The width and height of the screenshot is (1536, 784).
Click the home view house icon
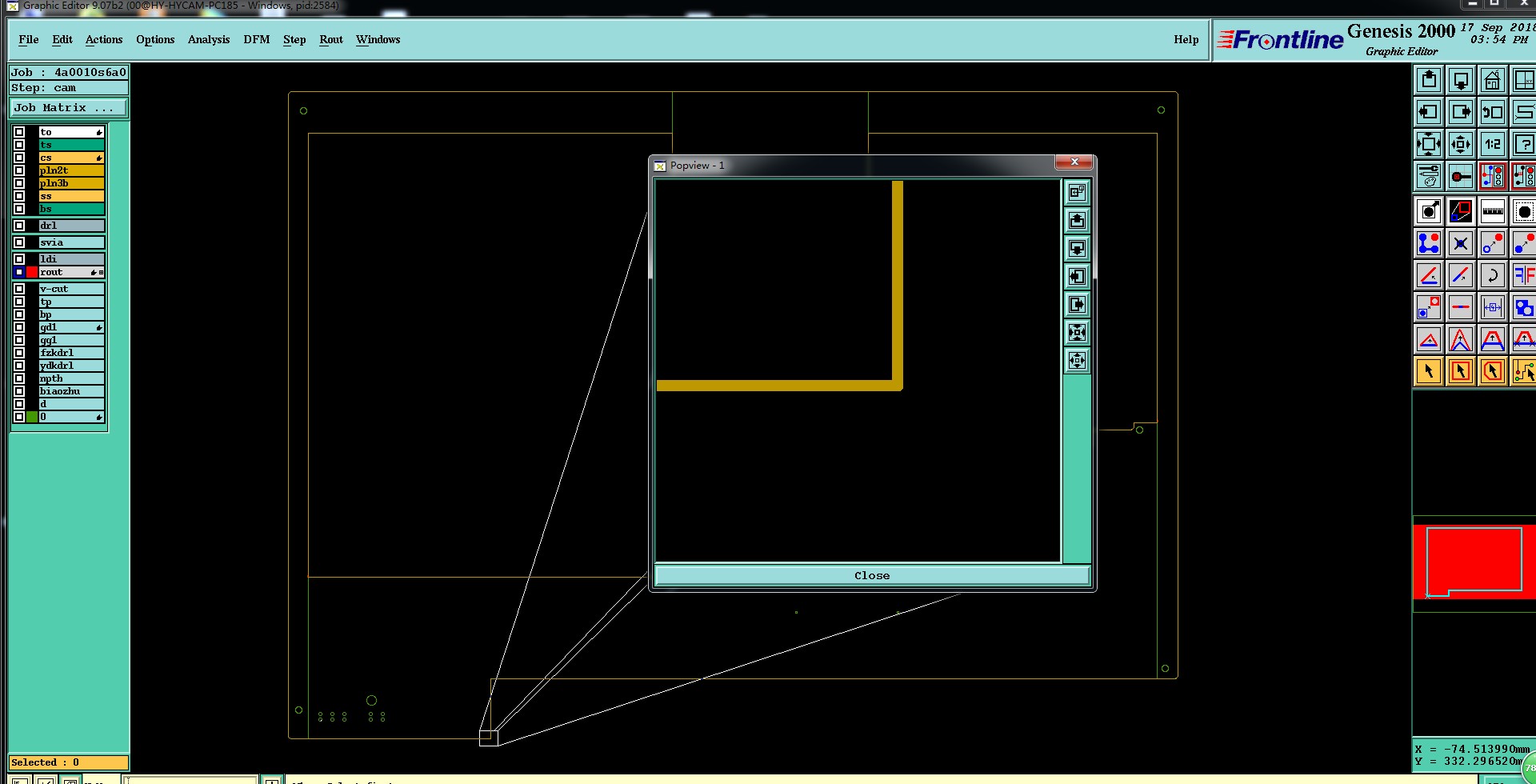coord(1493,80)
